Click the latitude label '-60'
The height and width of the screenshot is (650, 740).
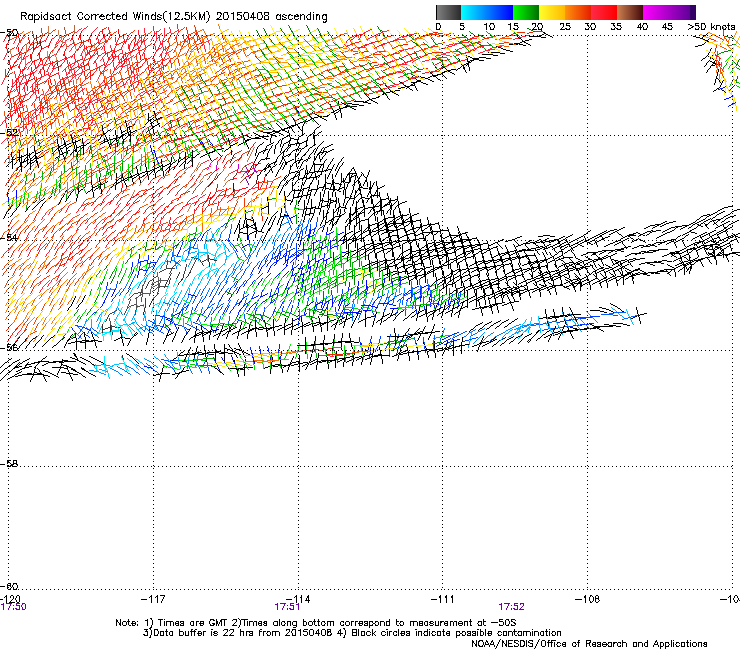[x=9, y=586]
